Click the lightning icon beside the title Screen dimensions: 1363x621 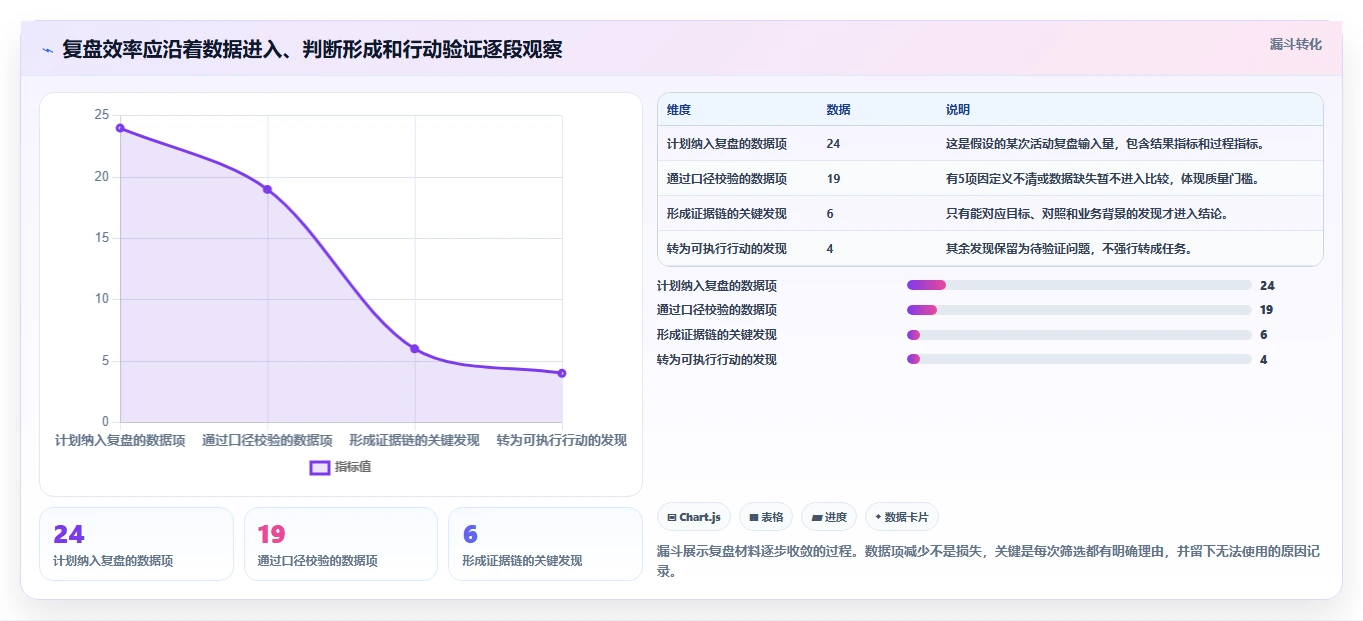pyautogui.click(x=47, y=50)
